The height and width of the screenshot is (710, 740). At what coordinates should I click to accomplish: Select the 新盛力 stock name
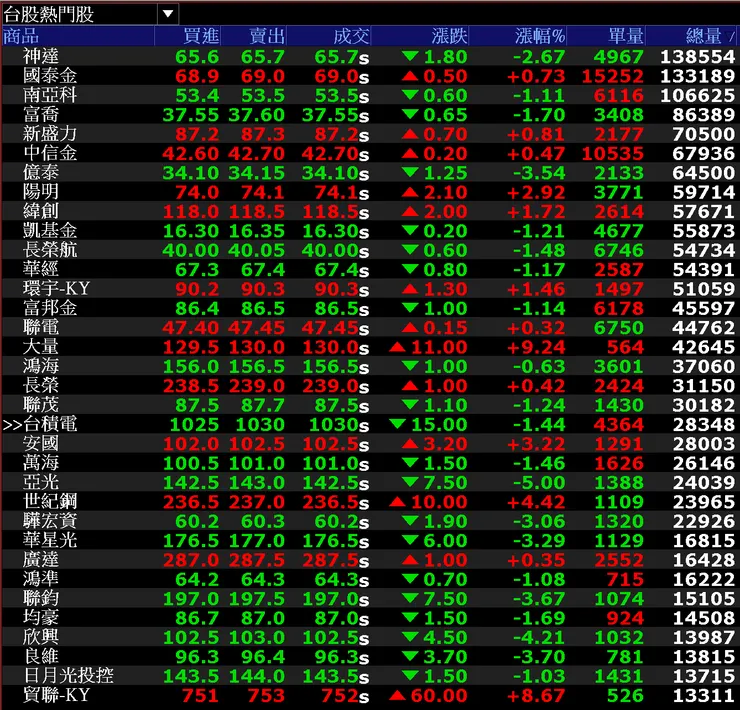tap(50, 134)
